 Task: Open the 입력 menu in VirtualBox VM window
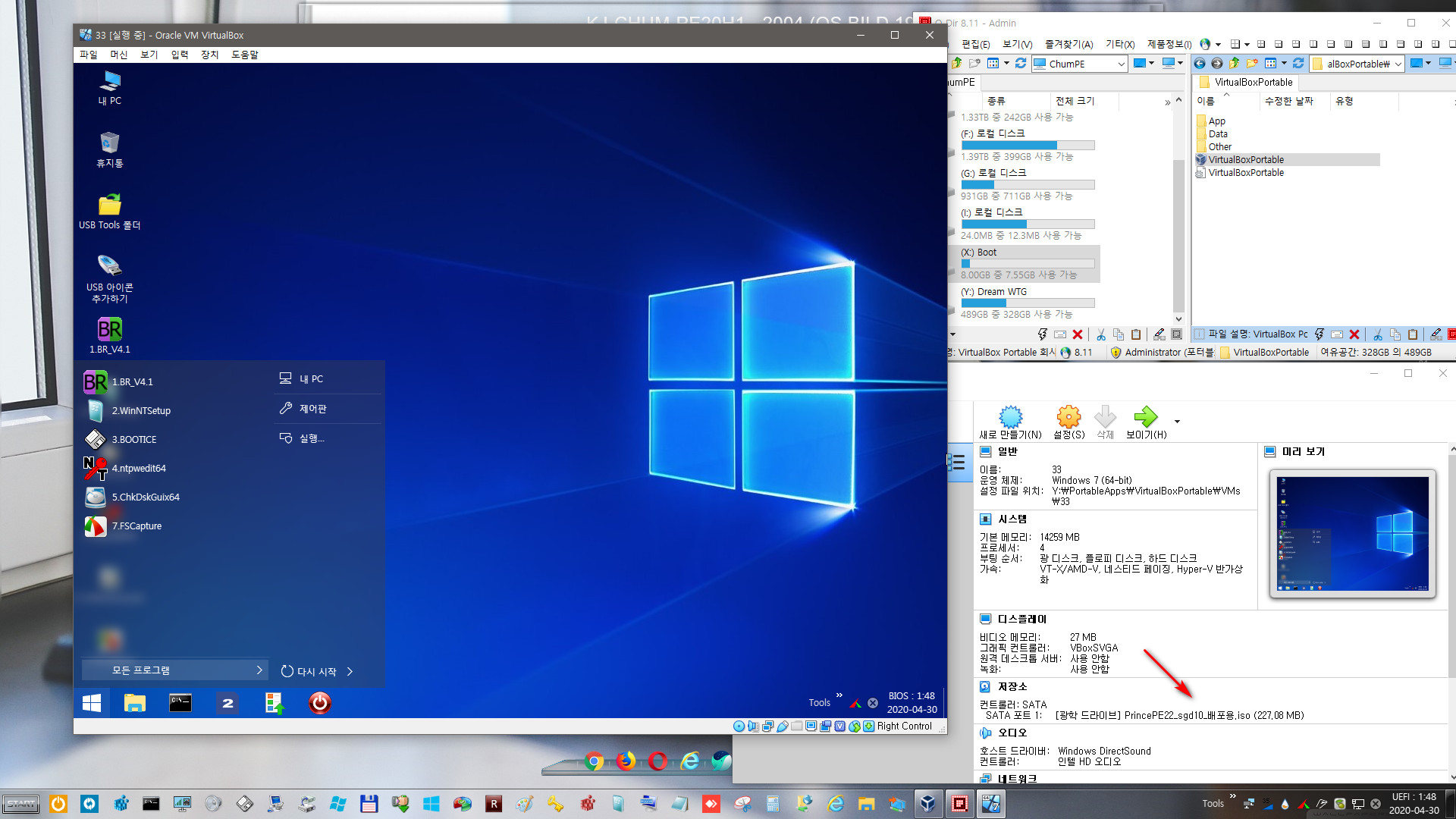180,55
